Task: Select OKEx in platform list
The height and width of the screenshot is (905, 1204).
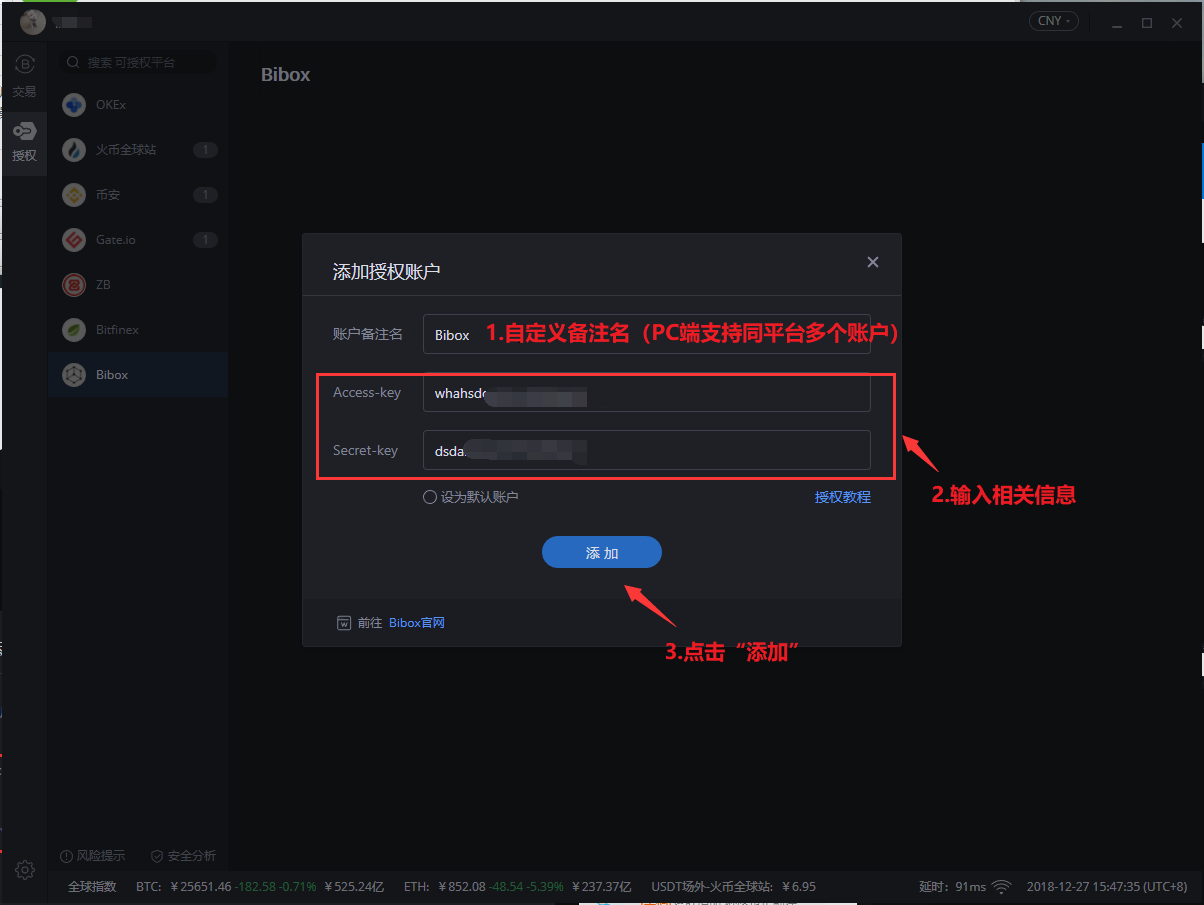Action: pyautogui.click(x=138, y=105)
